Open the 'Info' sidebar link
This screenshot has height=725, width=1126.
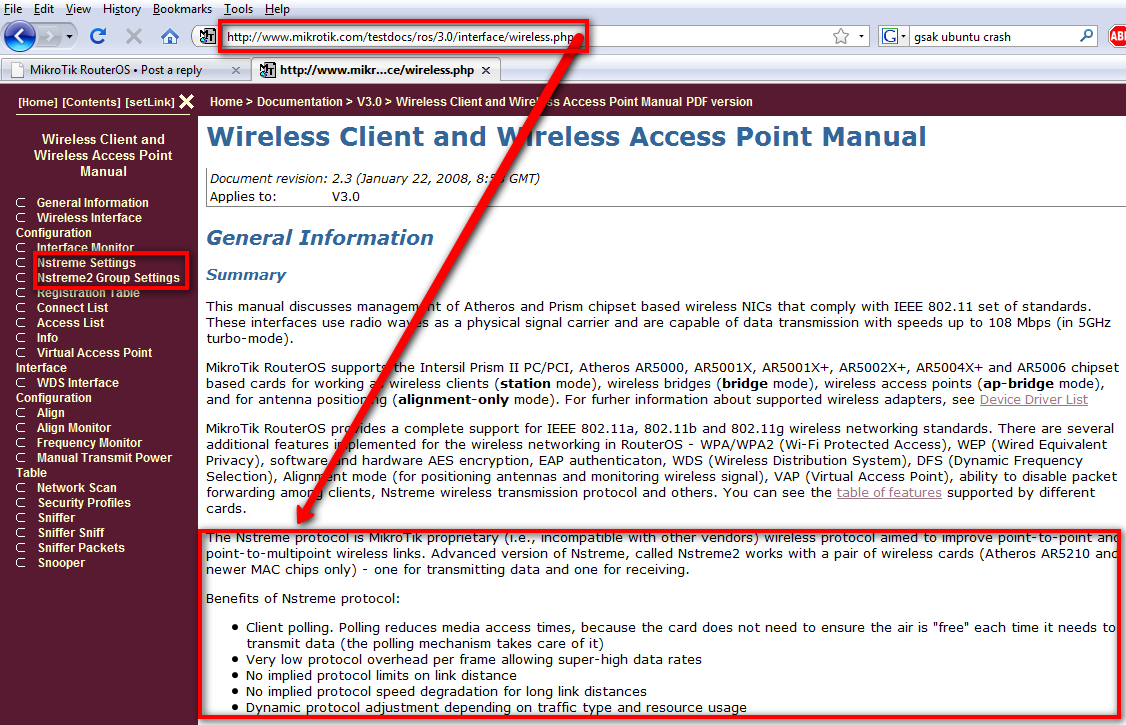[x=47, y=338]
